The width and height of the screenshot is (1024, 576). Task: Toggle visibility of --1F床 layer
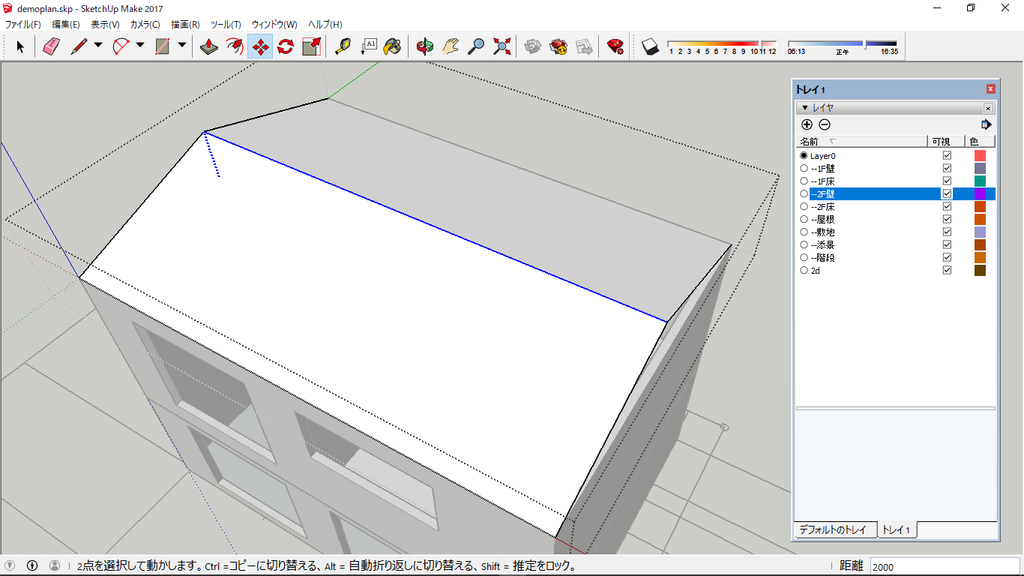[x=947, y=181]
